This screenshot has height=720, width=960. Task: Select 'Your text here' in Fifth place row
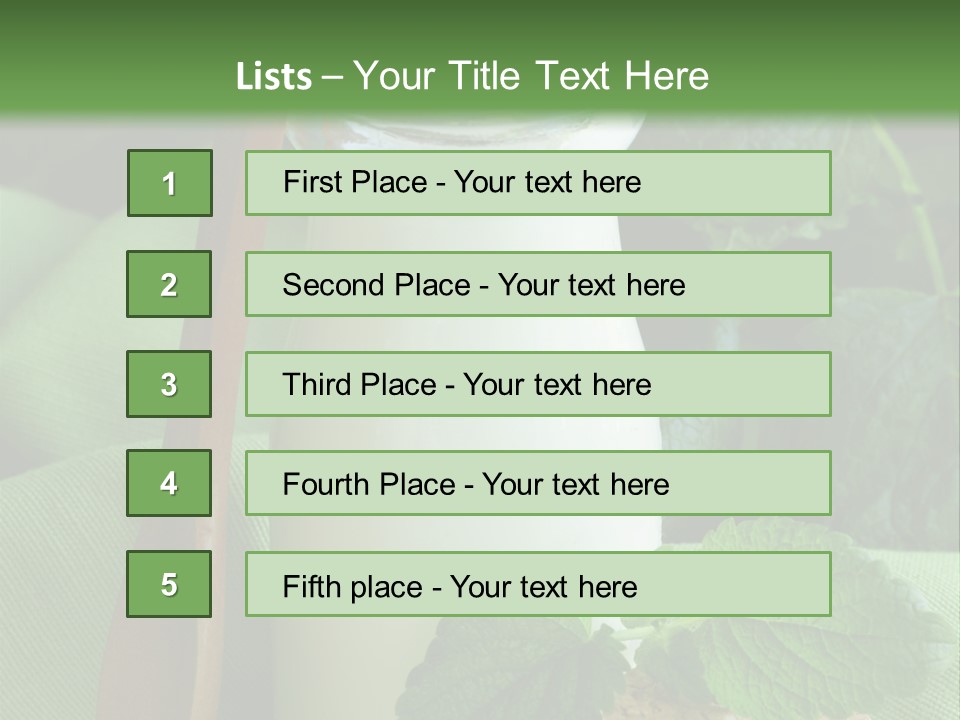pyautogui.click(x=544, y=587)
